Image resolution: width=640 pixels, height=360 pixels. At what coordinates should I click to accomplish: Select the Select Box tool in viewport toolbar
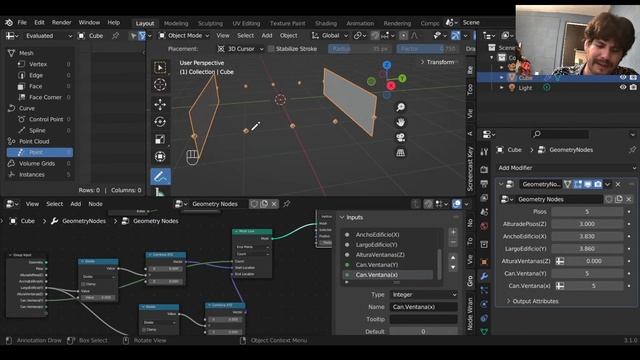point(160,67)
